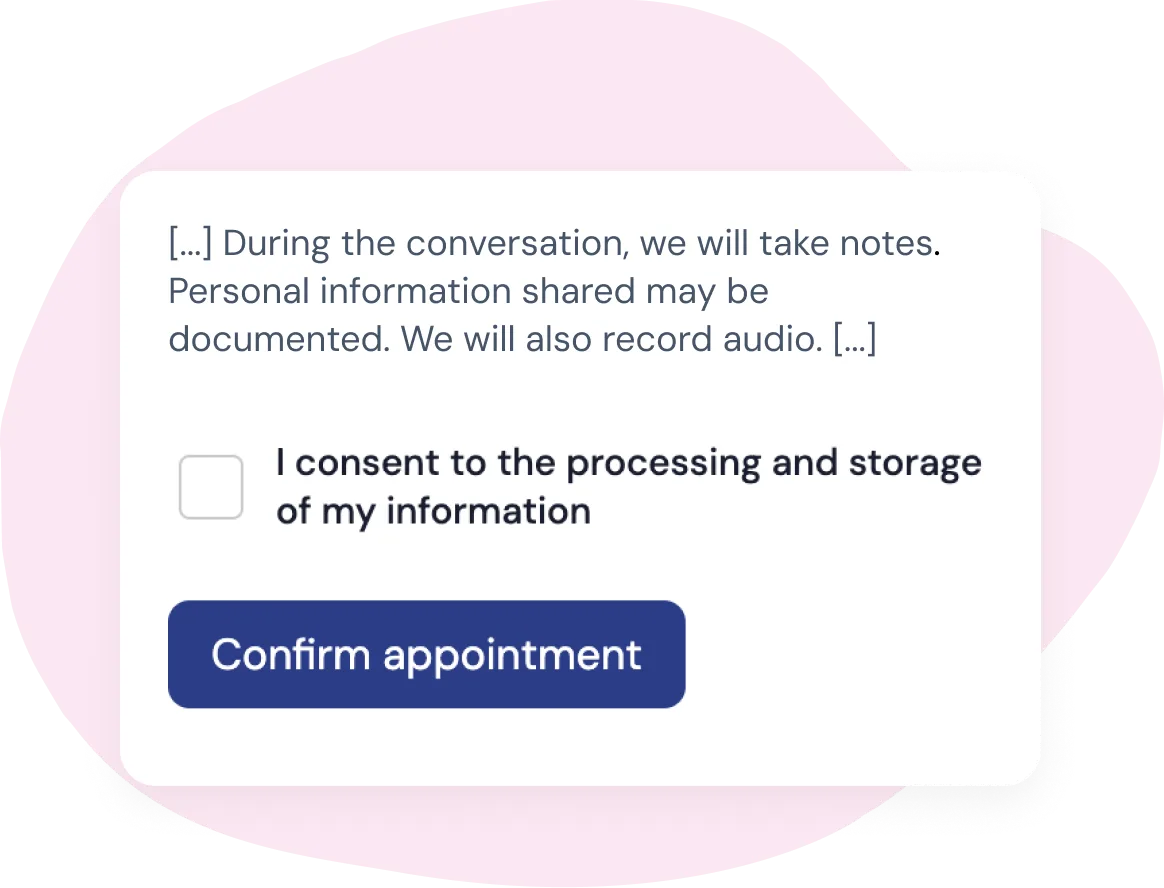Click the "We will also record audio." sentence
Screen dimensions: 1164x888
(x=612, y=340)
